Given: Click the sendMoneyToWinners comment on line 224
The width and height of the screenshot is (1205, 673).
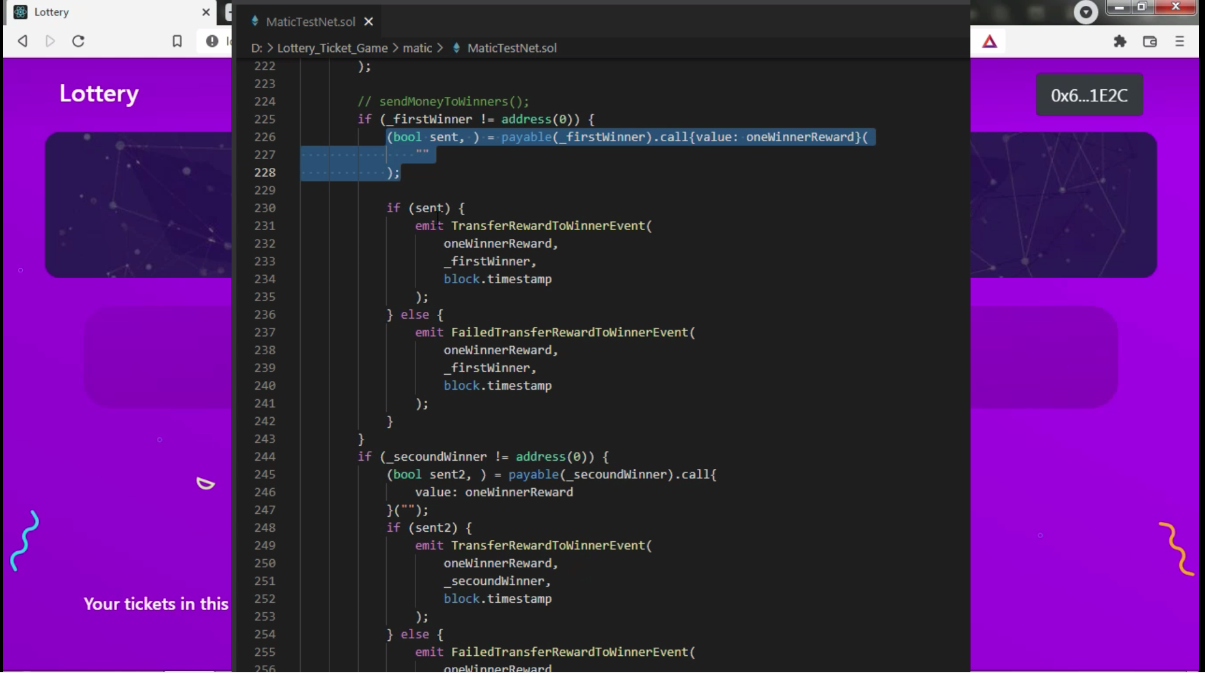Looking at the screenshot, I should [443, 101].
